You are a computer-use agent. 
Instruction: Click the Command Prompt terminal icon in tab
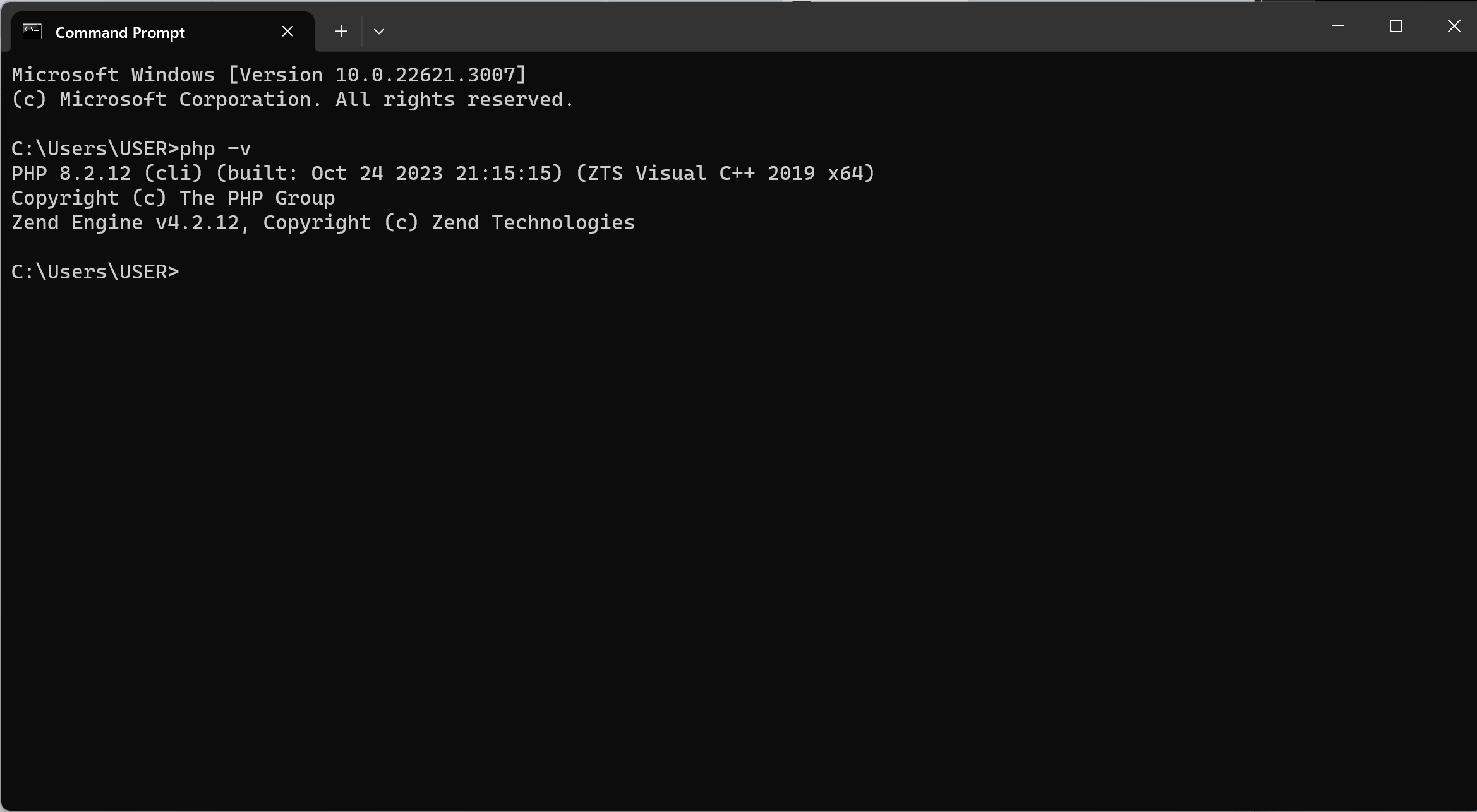[32, 32]
